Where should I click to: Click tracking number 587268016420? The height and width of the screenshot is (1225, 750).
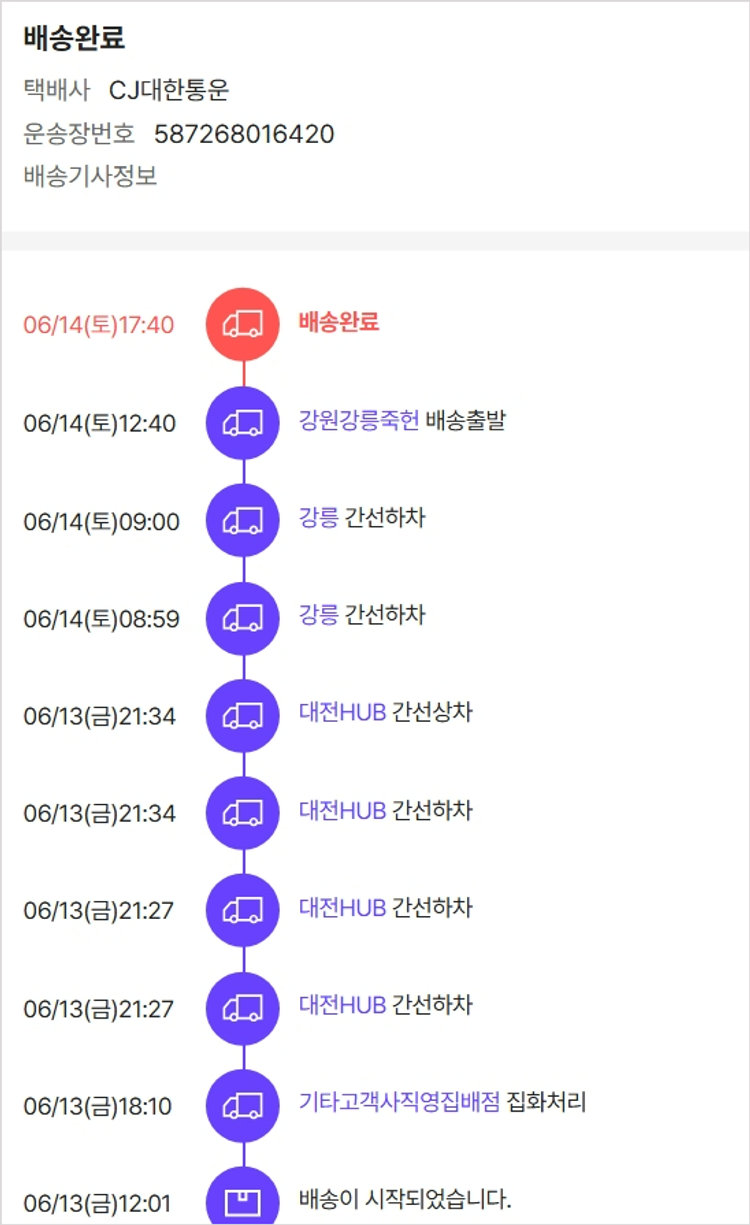coord(244,134)
